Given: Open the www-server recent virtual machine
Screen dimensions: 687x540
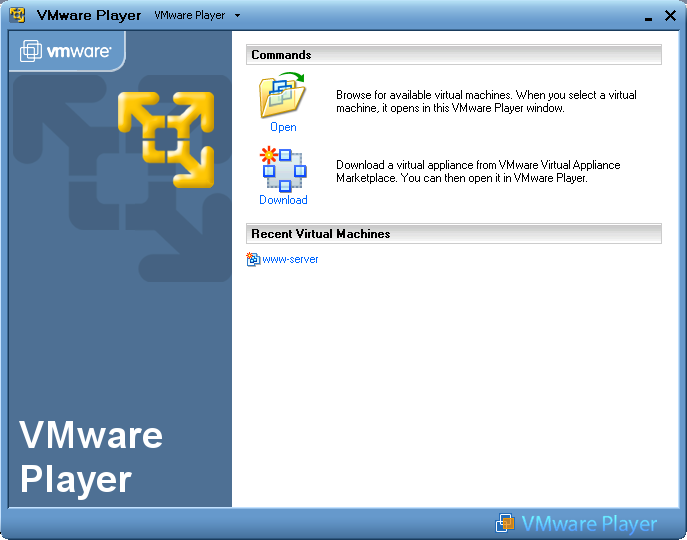Looking at the screenshot, I should pos(290,259).
